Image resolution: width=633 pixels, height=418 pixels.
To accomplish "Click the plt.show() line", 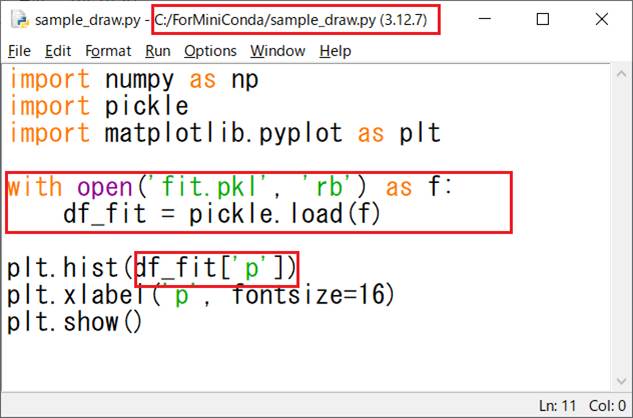I will pos(76,322).
